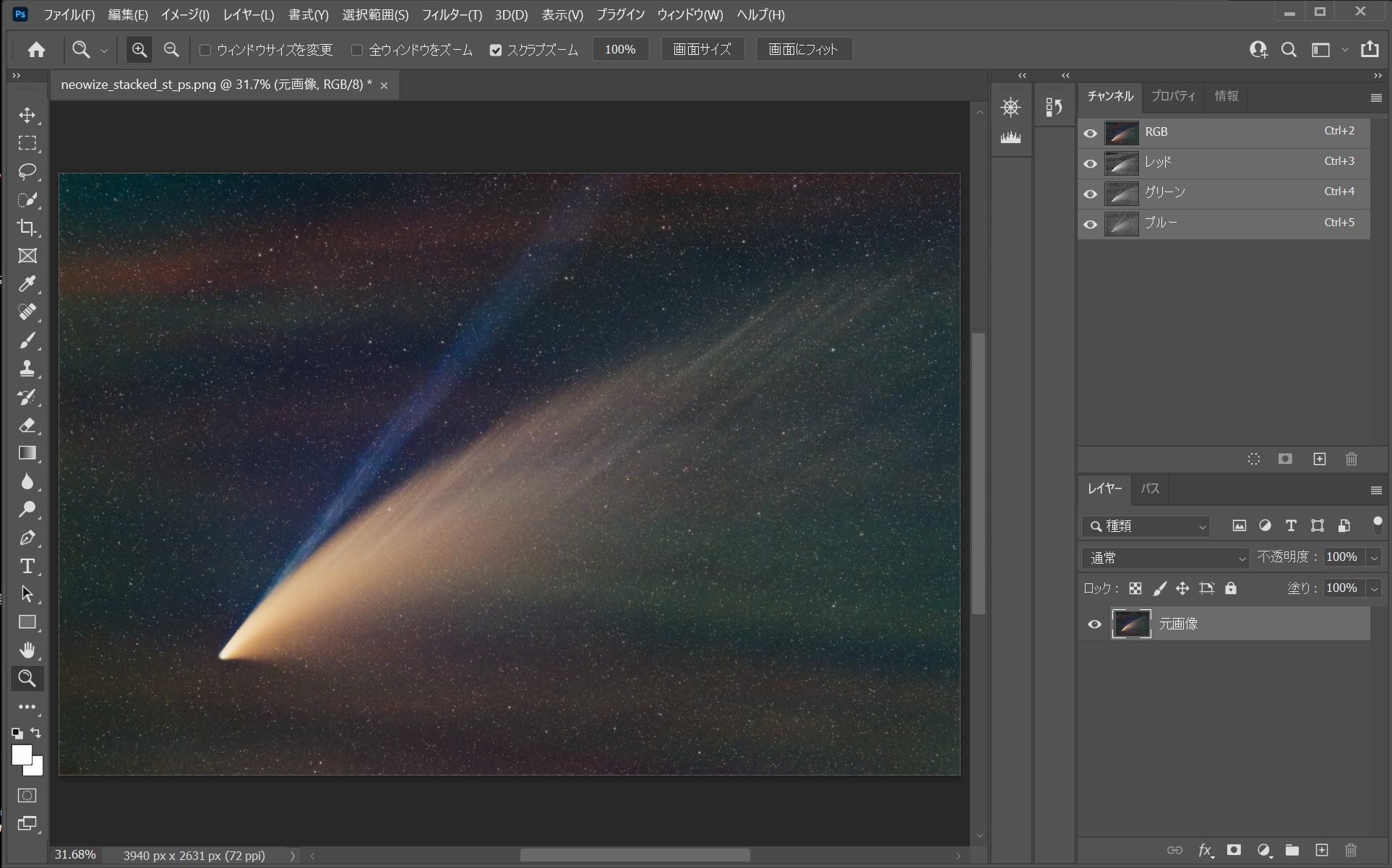This screenshot has width=1392, height=868.
Task: Switch to the プロパティ tab
Action: (1172, 96)
